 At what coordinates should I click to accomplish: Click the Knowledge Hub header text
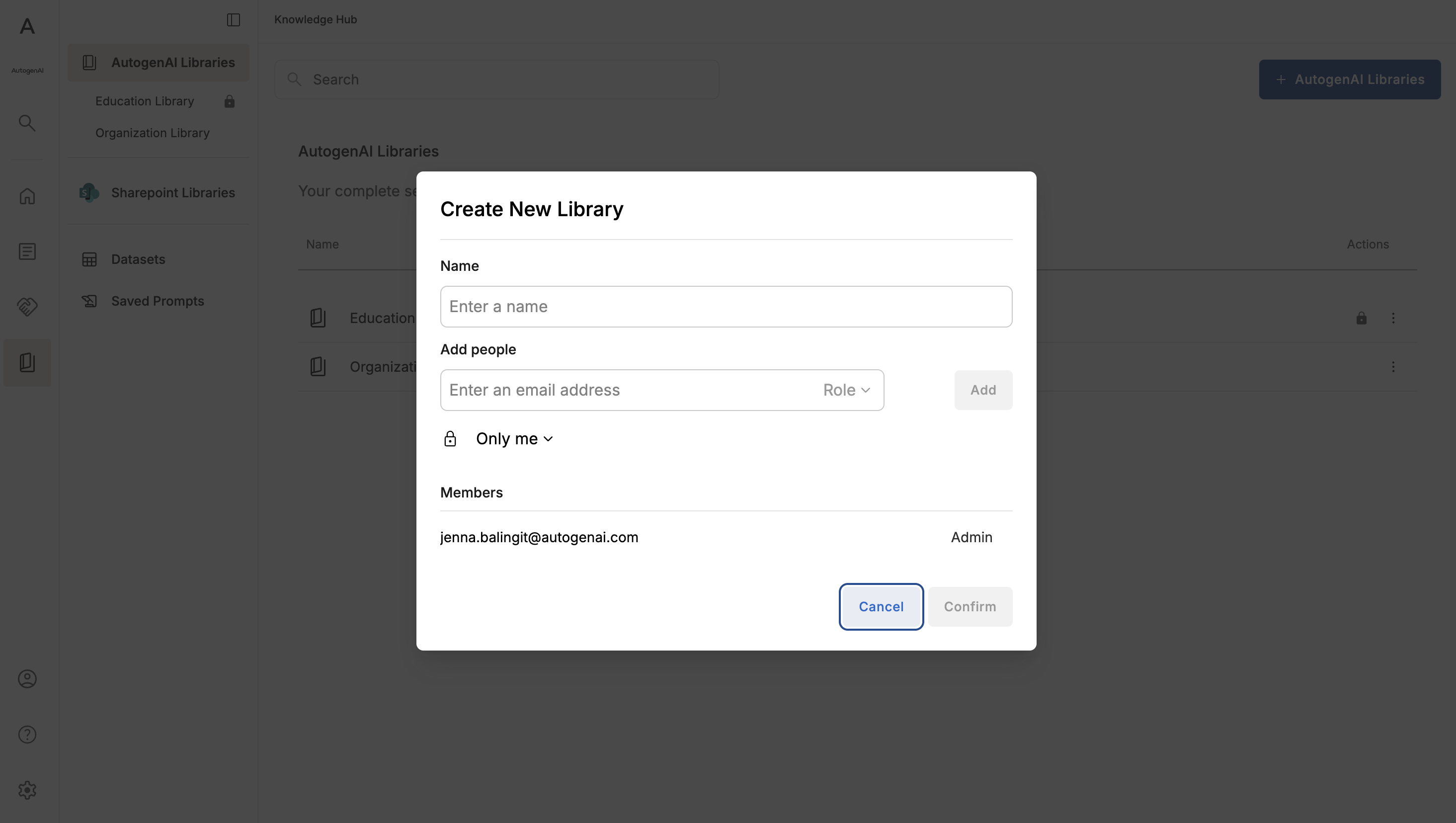[316, 19]
